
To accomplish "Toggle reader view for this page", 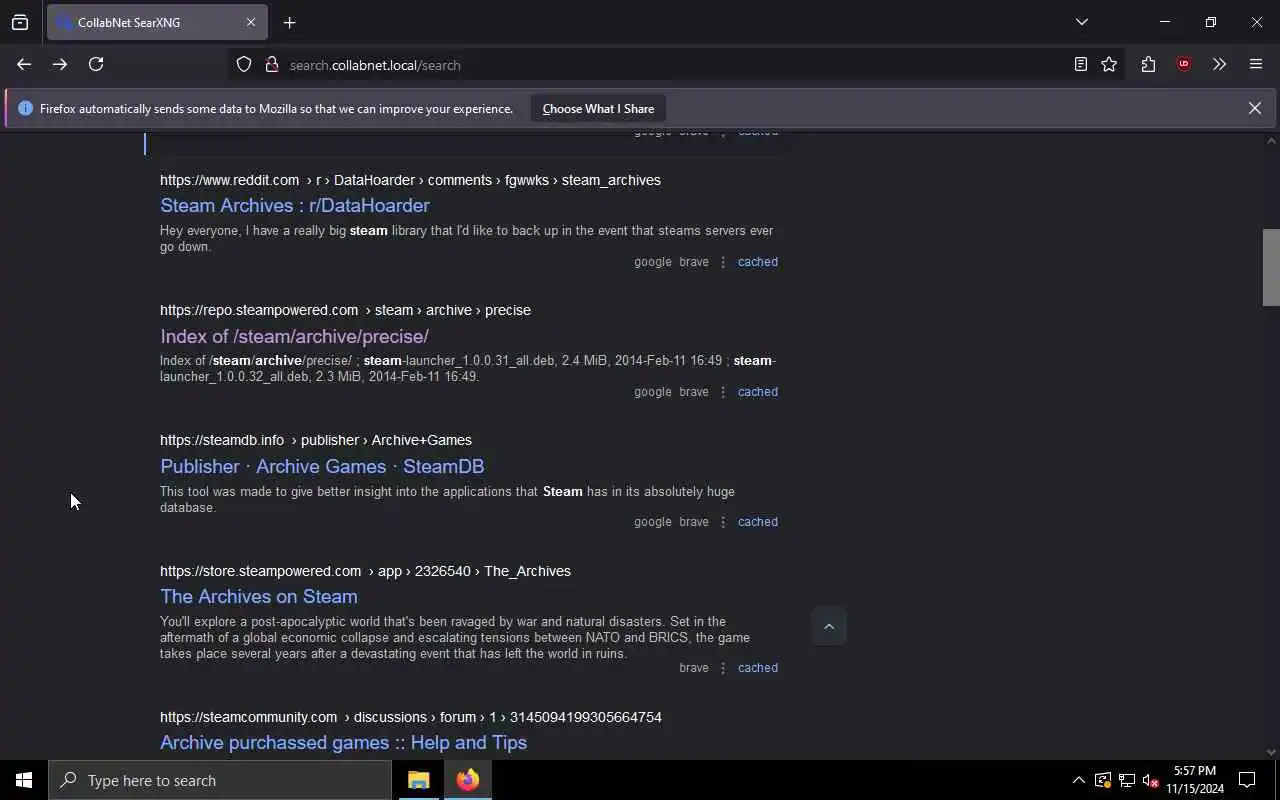I will click(x=1080, y=64).
